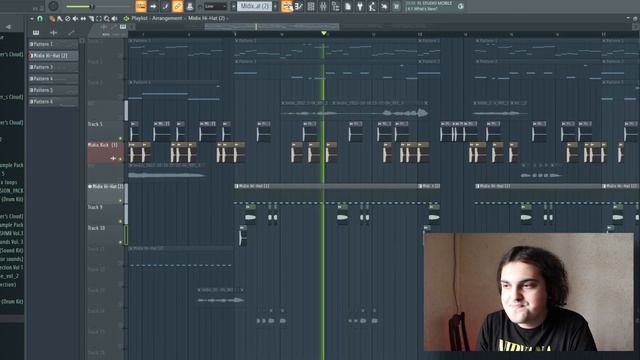Select Pattern 4 in the picker list

pos(53,78)
